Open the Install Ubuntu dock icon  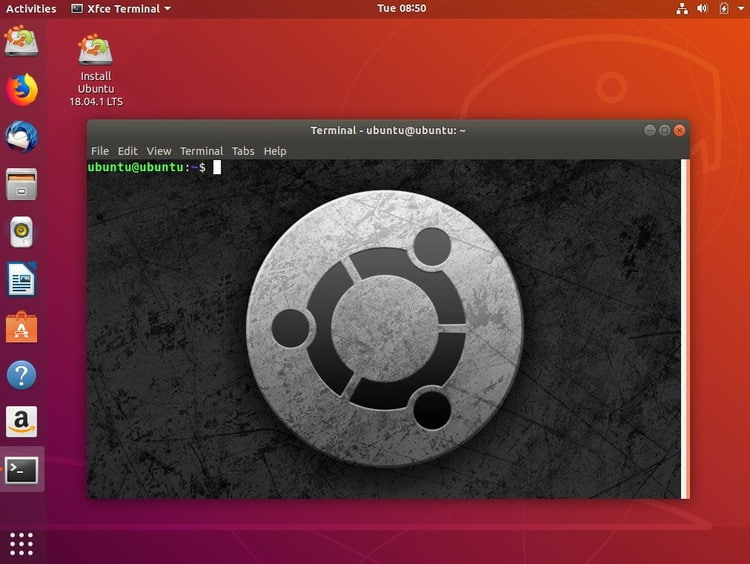tap(22, 41)
